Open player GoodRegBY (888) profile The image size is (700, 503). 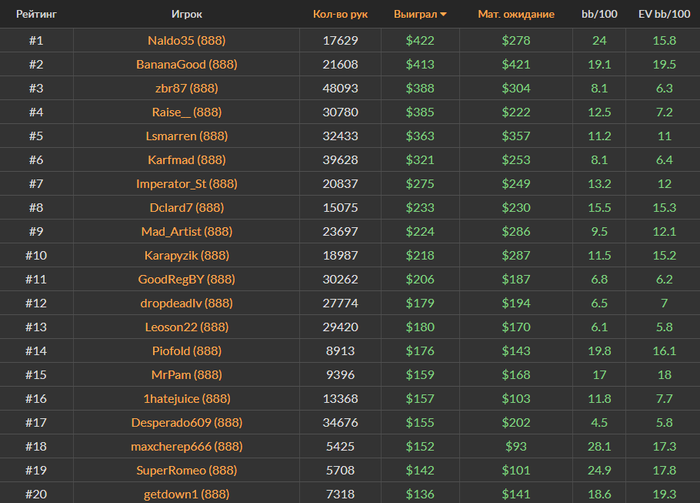pos(187,279)
